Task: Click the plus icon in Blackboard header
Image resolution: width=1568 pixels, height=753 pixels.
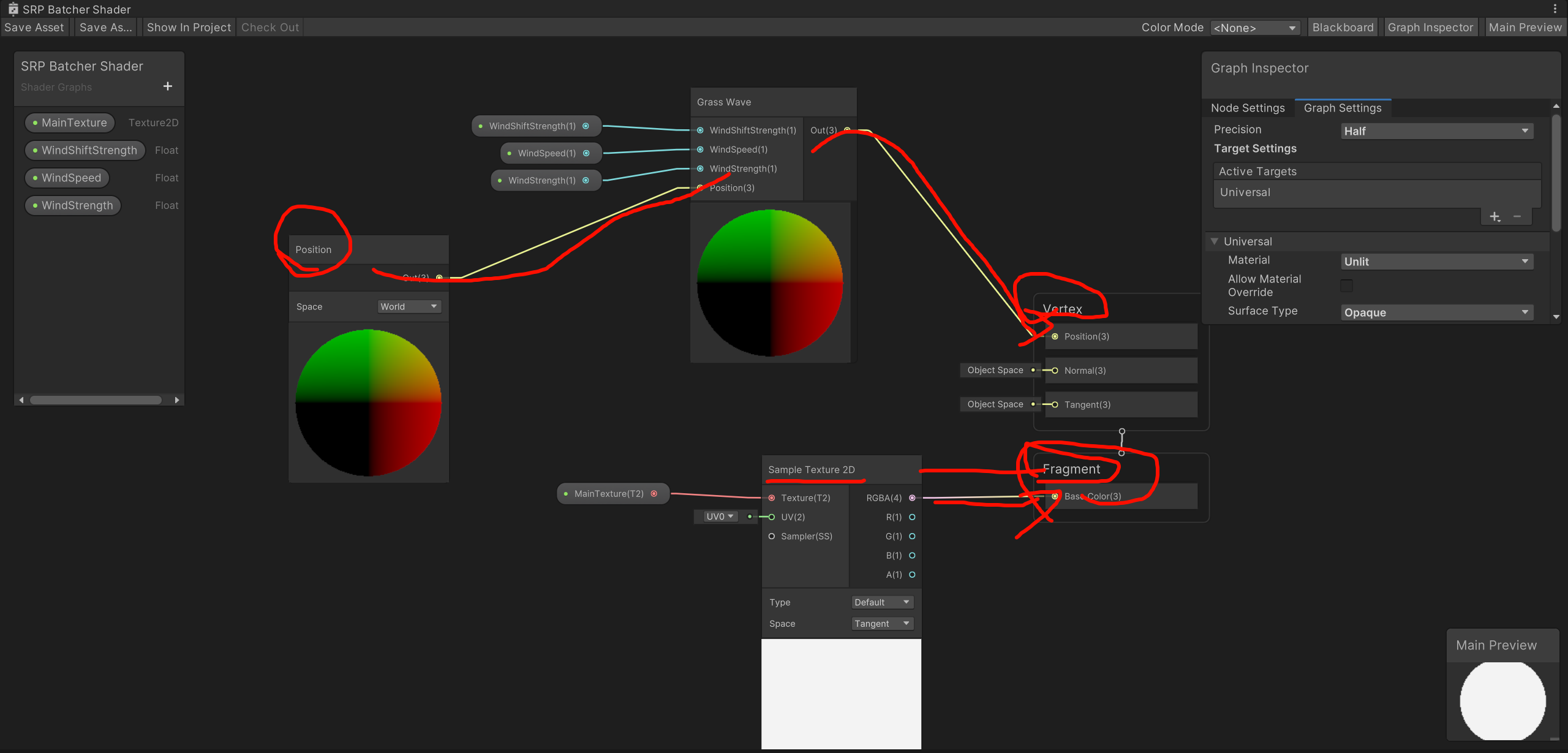Action: click(168, 86)
